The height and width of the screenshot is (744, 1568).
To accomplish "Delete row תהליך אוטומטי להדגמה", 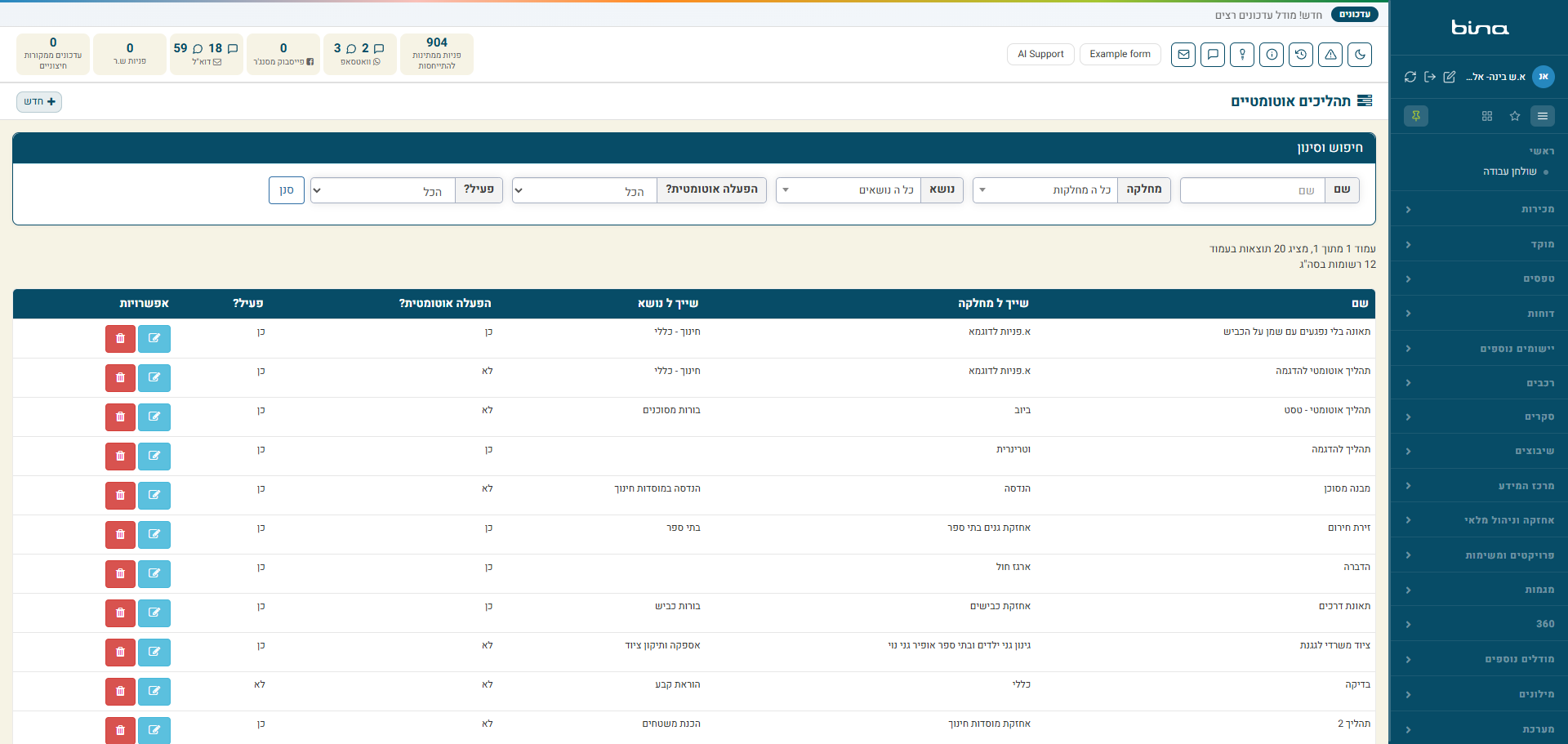I will point(120,377).
